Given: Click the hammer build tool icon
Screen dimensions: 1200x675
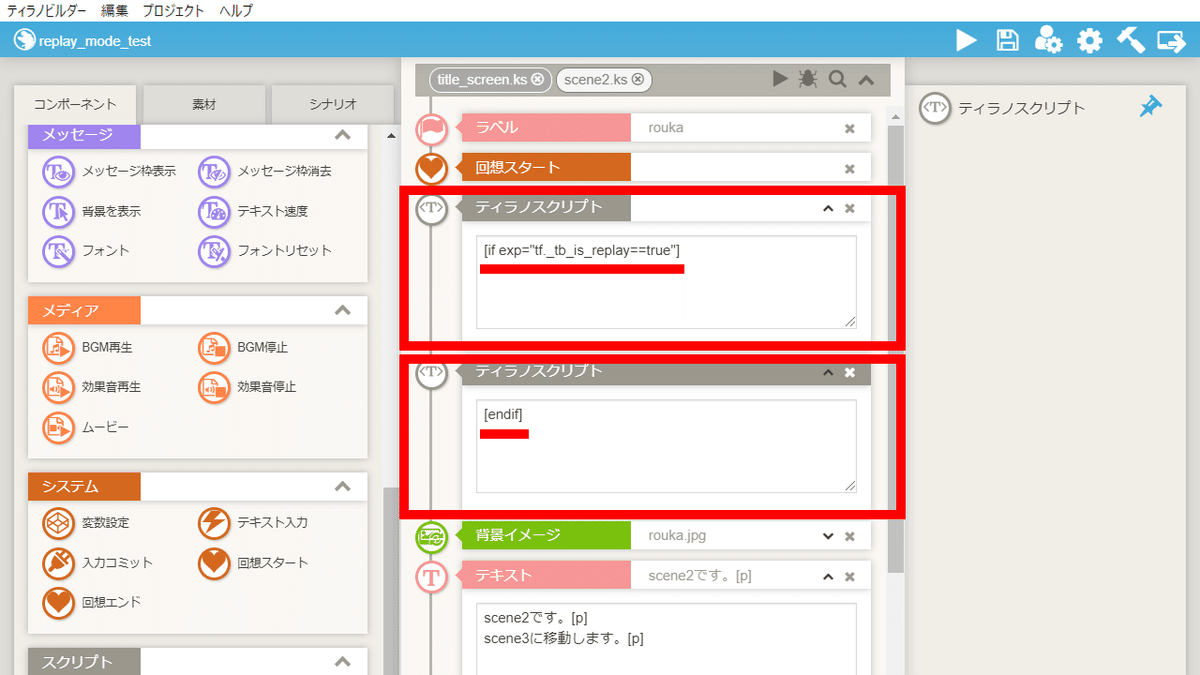Looking at the screenshot, I should pyautogui.click(x=1130, y=40).
